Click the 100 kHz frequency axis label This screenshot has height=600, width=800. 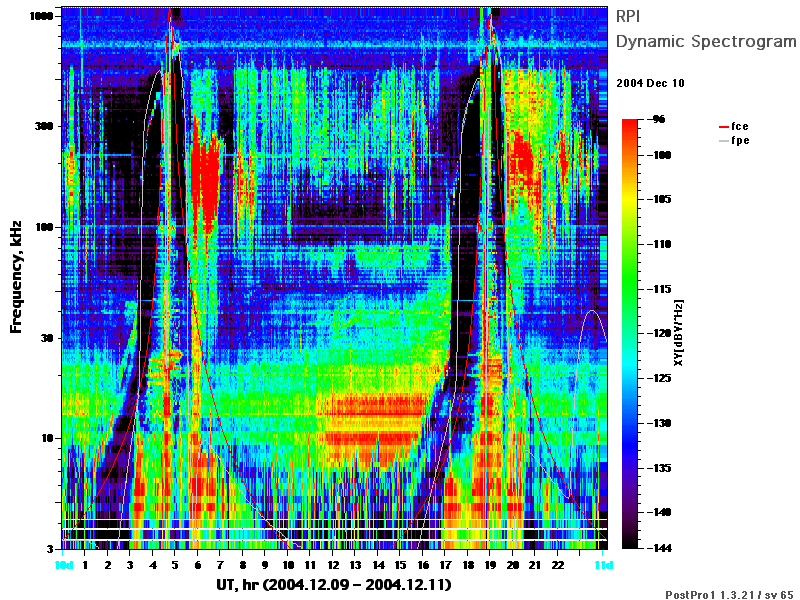44,227
